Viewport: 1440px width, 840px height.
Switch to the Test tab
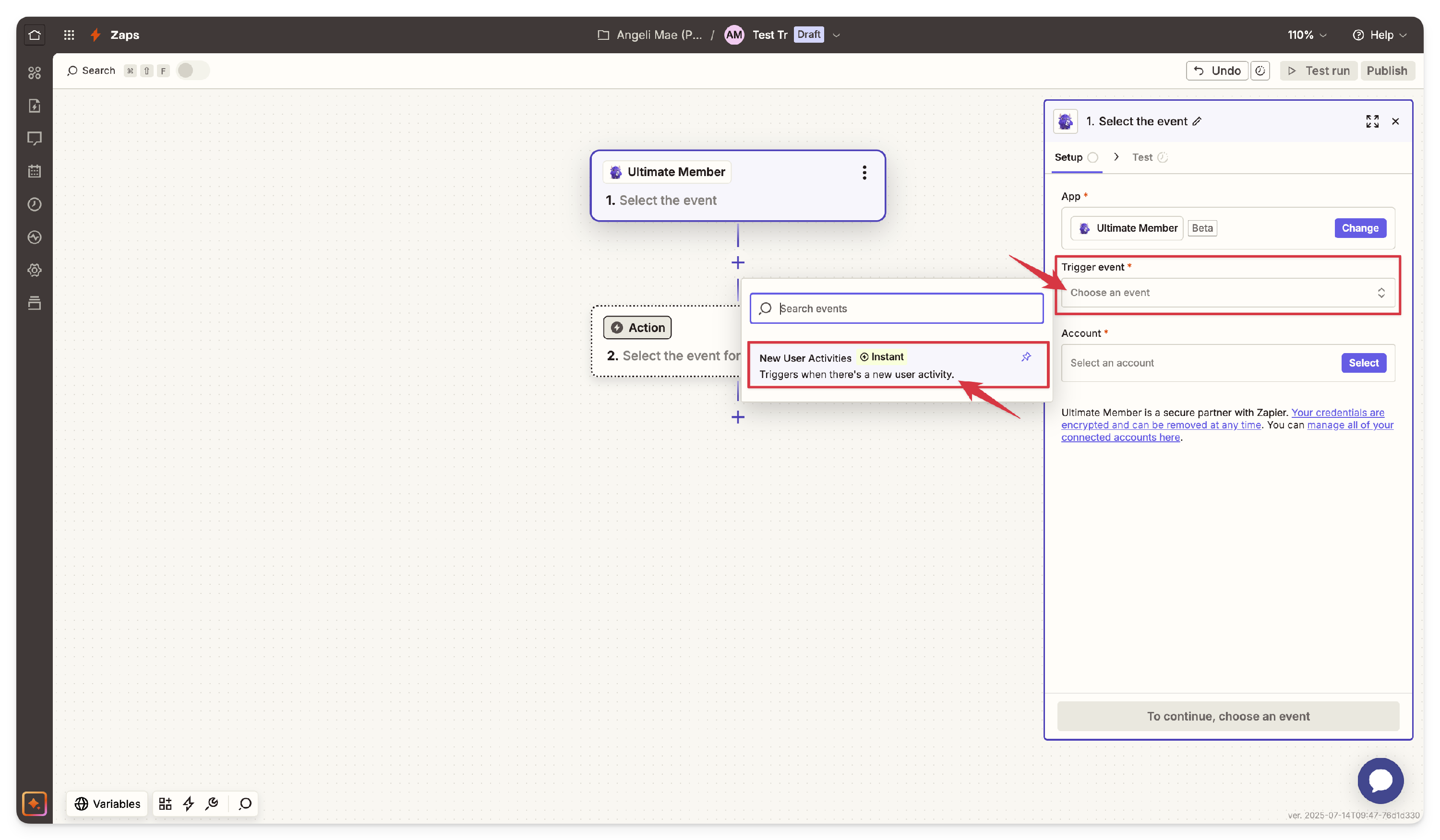1149,157
